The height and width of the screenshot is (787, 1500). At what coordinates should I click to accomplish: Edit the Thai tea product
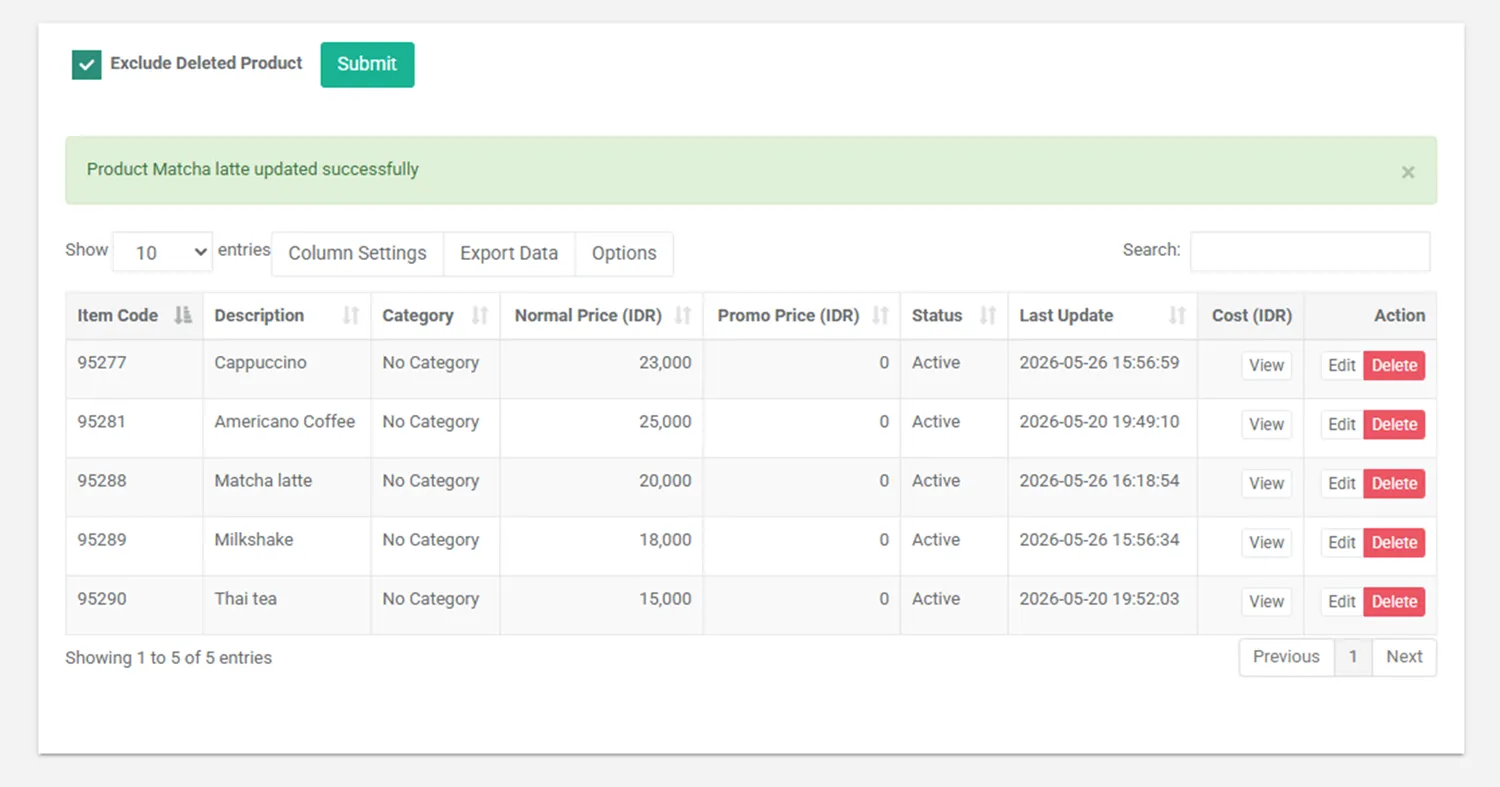pyautogui.click(x=1342, y=602)
